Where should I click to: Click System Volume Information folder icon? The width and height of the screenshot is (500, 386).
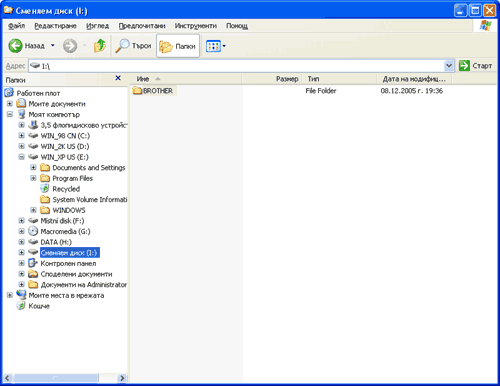(45, 200)
